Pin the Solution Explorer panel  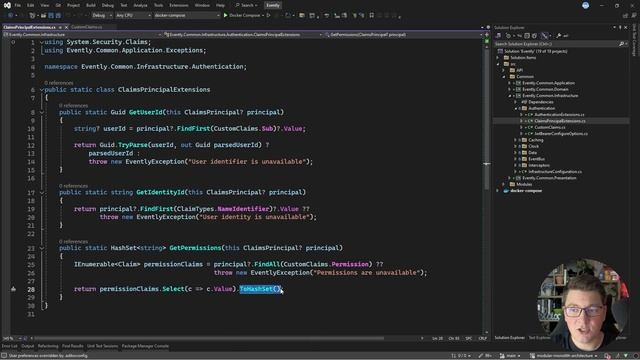(x=620, y=27)
